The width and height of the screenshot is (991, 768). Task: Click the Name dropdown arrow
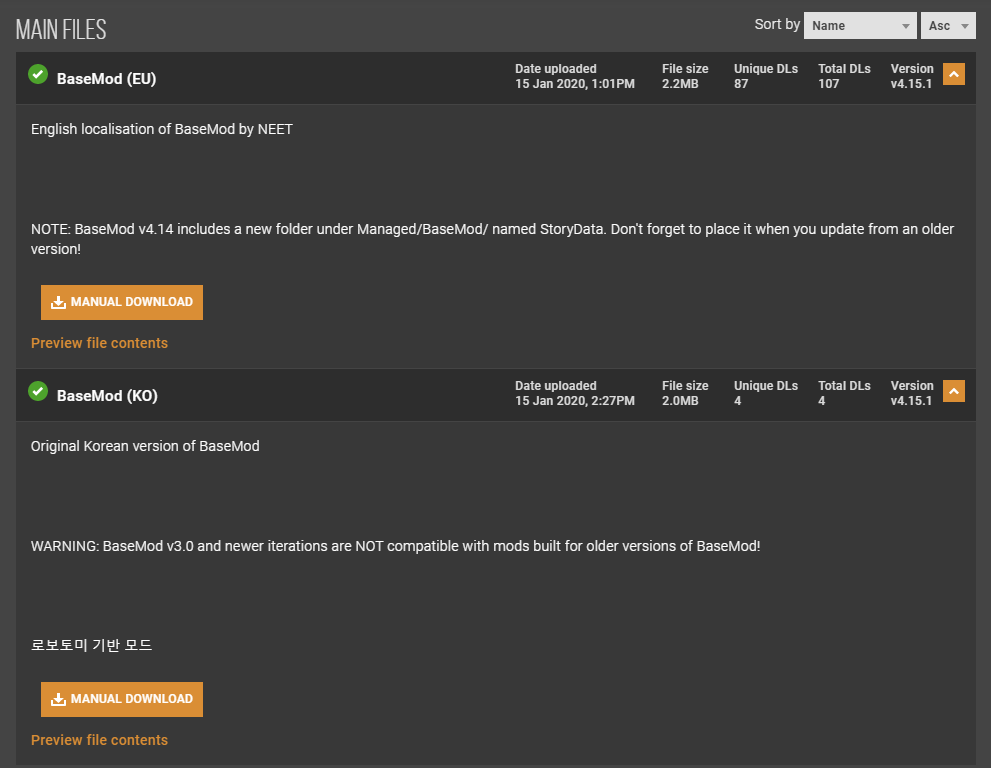905,27
